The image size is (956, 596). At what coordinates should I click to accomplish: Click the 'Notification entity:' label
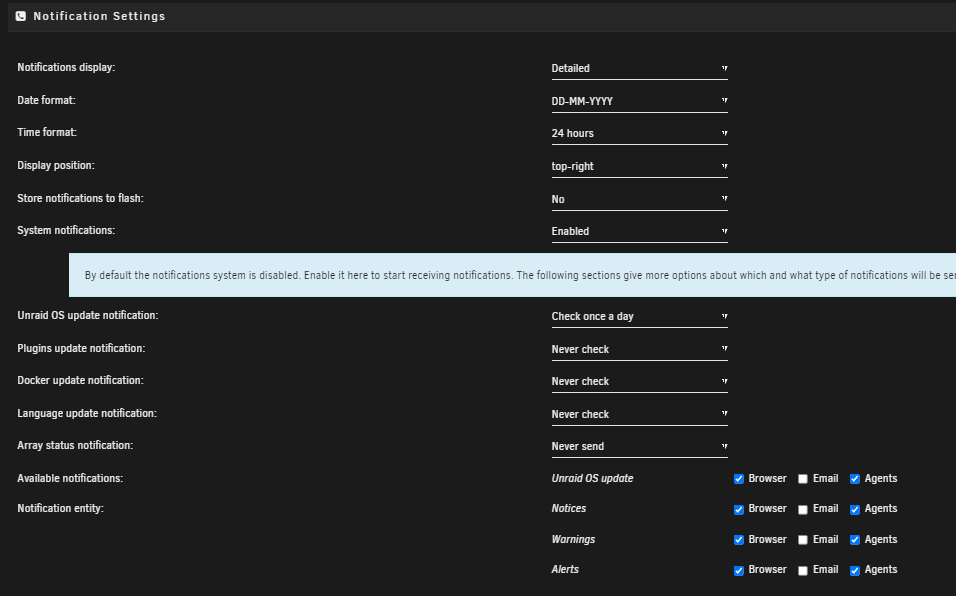pyautogui.click(x=60, y=508)
